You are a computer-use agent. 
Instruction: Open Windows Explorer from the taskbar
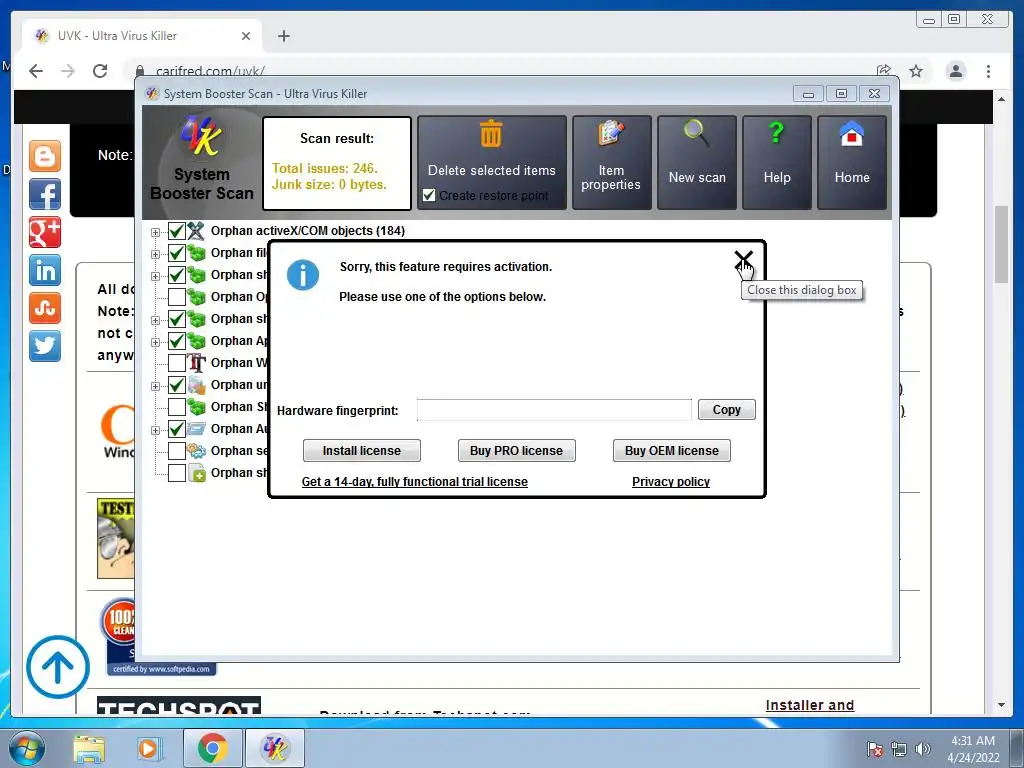coord(89,748)
